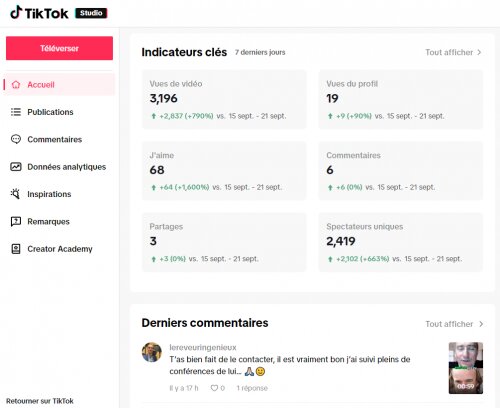This screenshot has height=408, width=500.
Task: Click the '7 derniers jours' text
Action: [x=260, y=52]
